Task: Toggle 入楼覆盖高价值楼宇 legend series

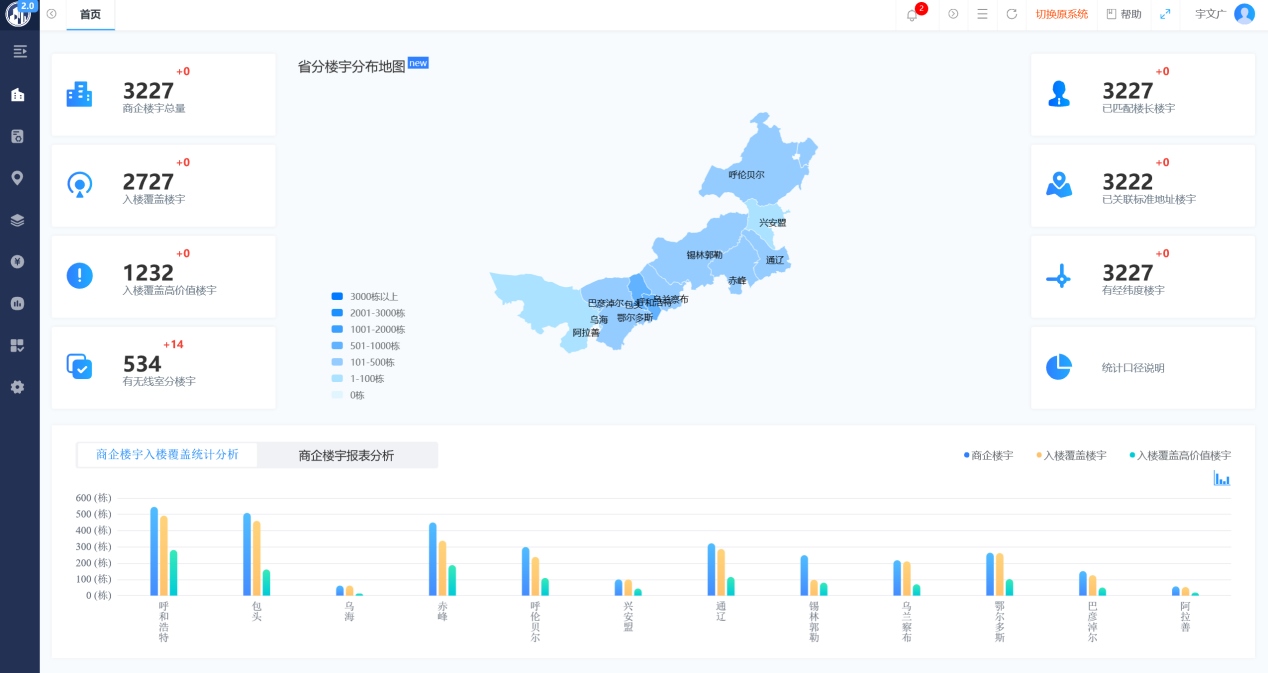Action: pyautogui.click(x=1179, y=455)
